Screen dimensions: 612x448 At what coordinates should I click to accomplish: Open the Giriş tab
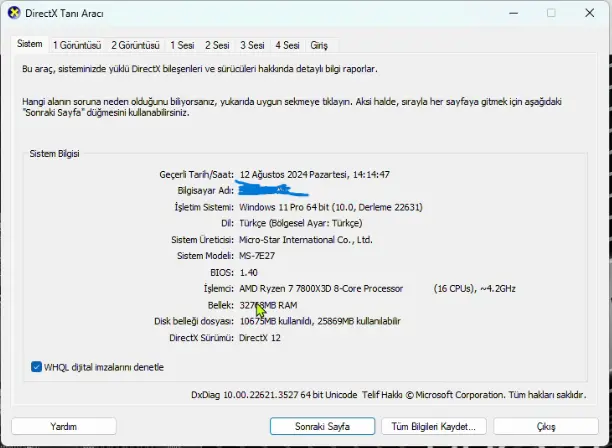319,45
